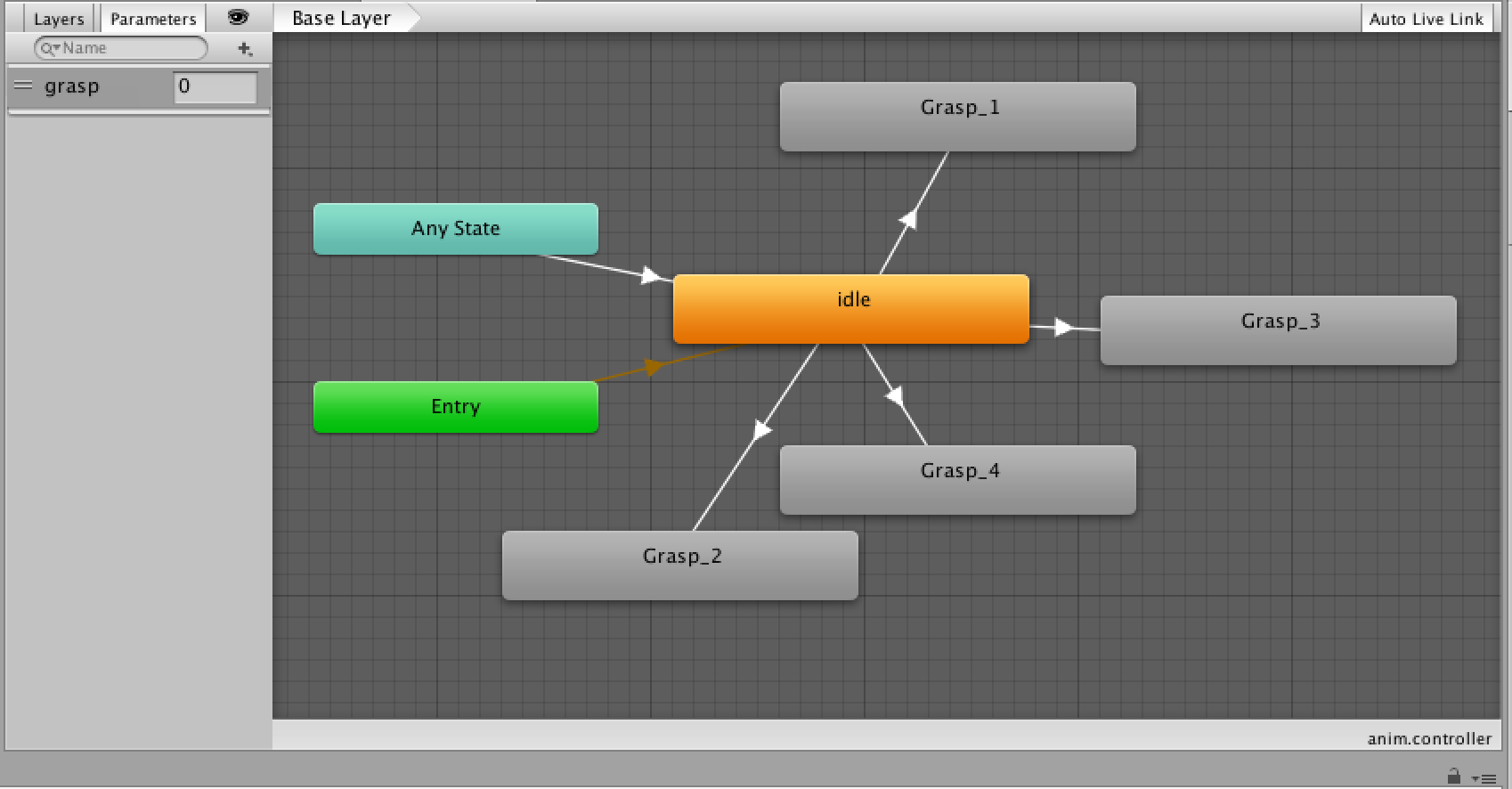Screen dimensions: 1512x789
Task: Select transition arrow from idle to Grasp_1
Action: tap(909, 219)
